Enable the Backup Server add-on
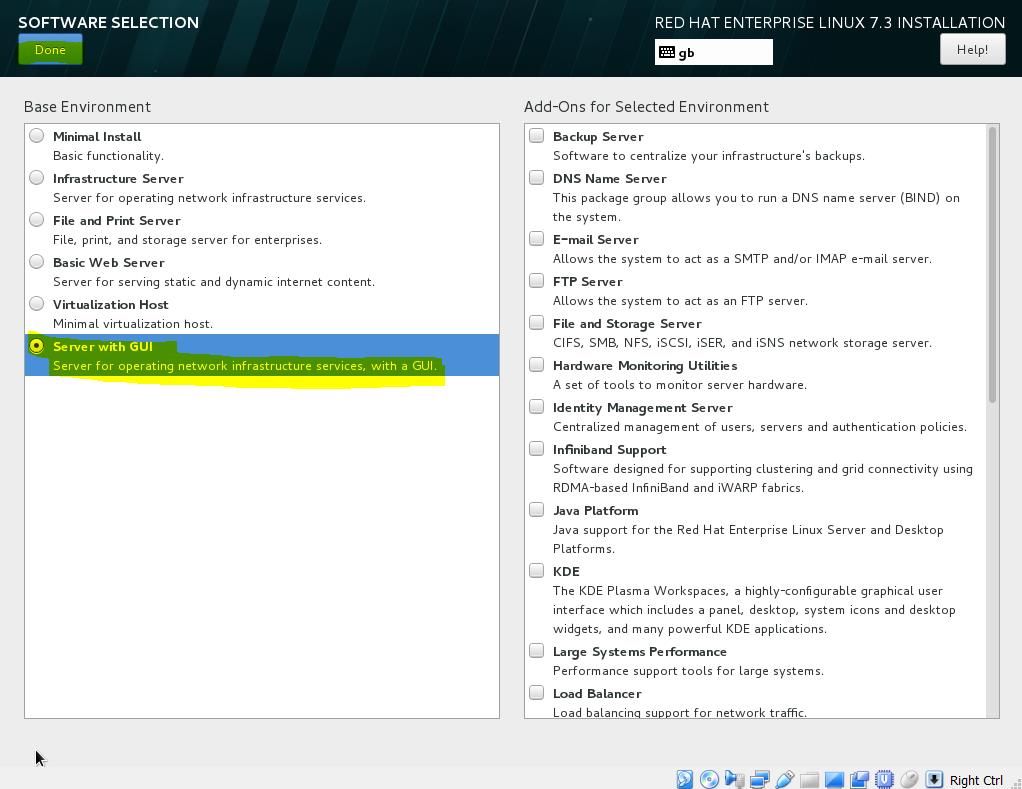 536,136
